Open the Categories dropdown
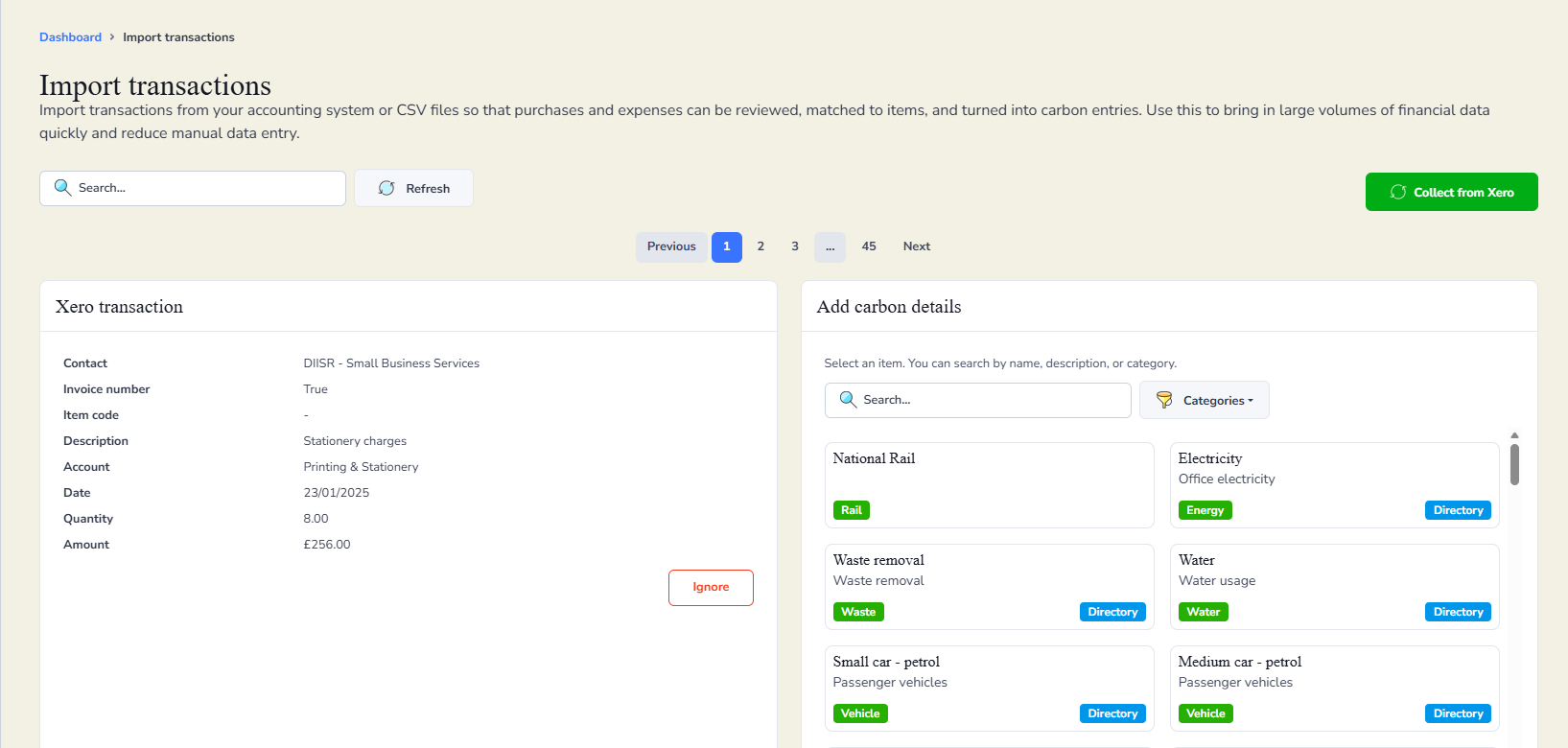1568x748 pixels. click(1204, 400)
